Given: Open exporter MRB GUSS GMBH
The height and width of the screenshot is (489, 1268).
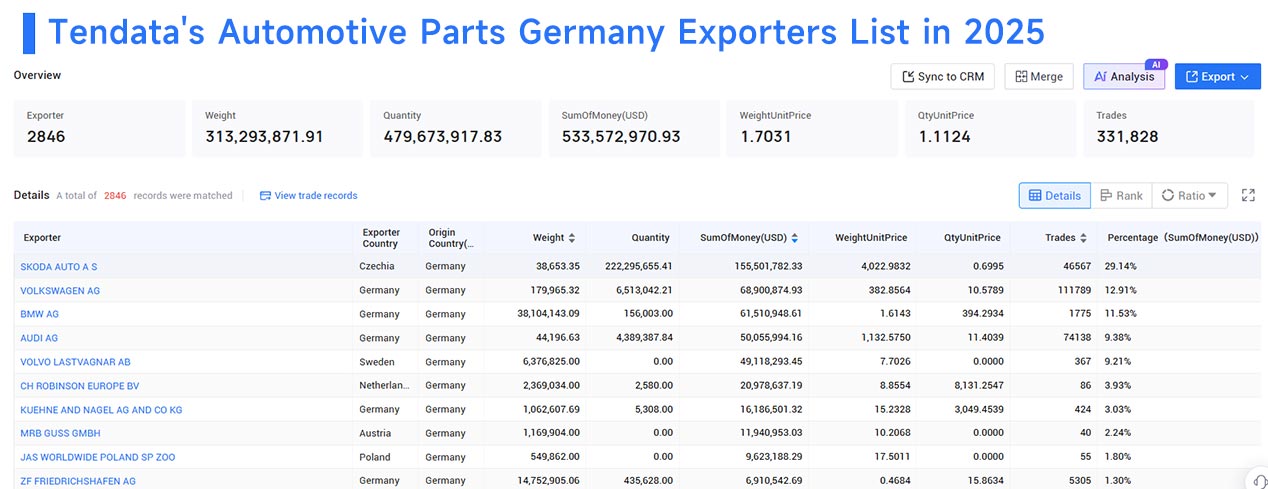Looking at the screenshot, I should [x=60, y=433].
